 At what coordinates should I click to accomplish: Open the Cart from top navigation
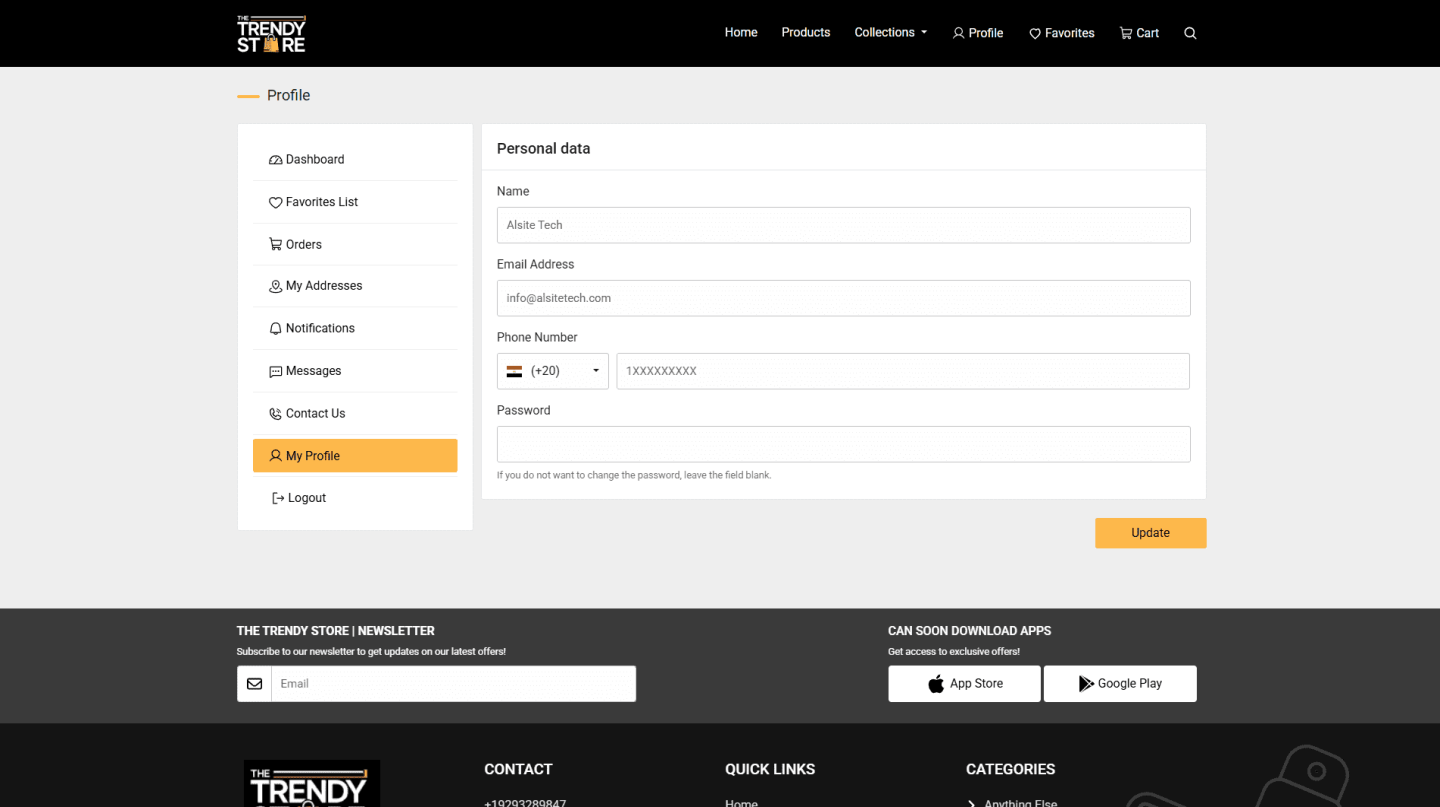(x=1139, y=33)
